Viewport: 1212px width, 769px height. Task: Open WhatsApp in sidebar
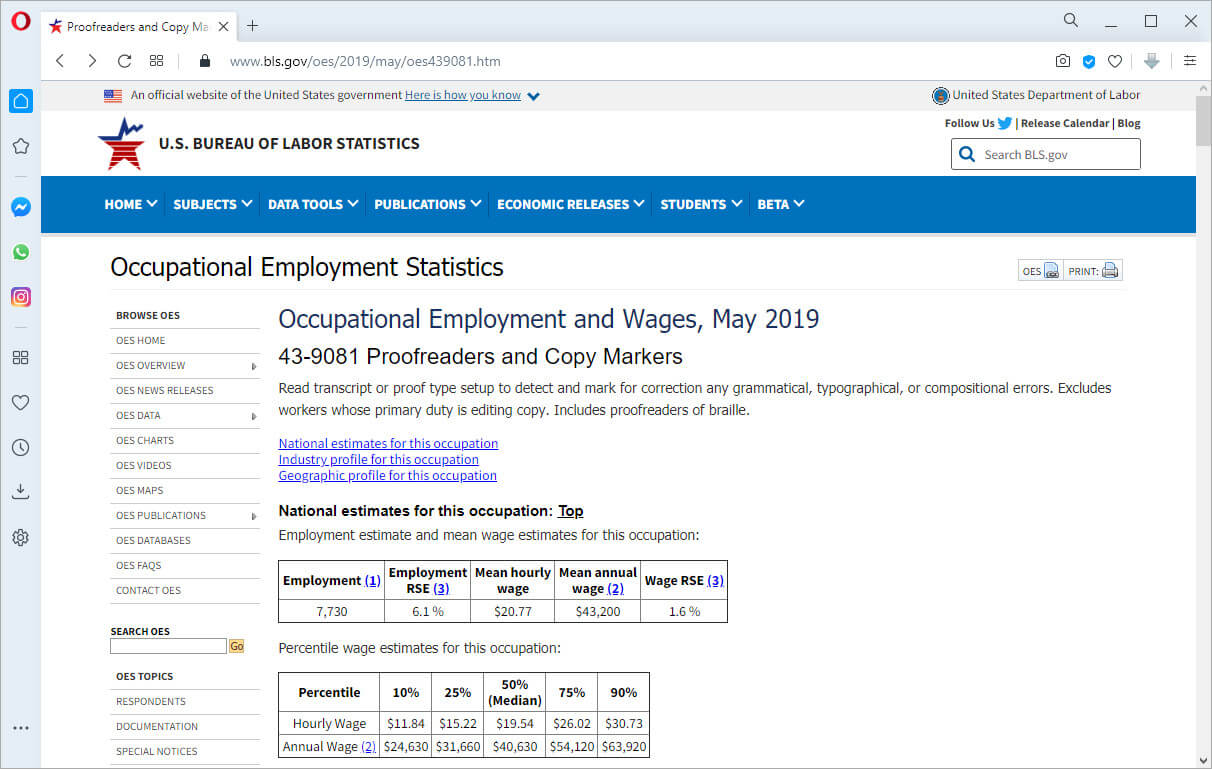pos(20,252)
